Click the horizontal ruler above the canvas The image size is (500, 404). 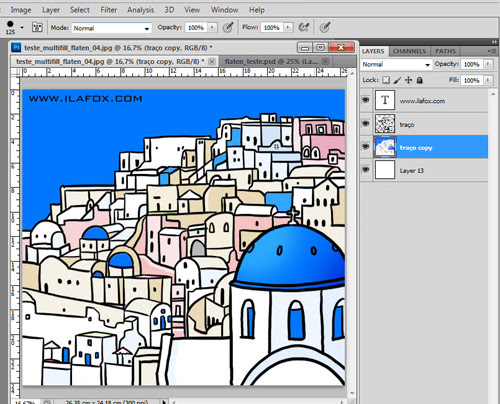click(x=183, y=72)
